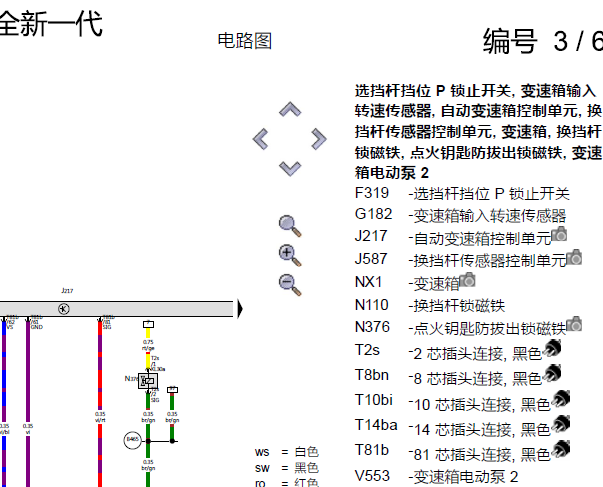Open connector image for T14ba
Screen dimensions: 603x487
pos(561,424)
